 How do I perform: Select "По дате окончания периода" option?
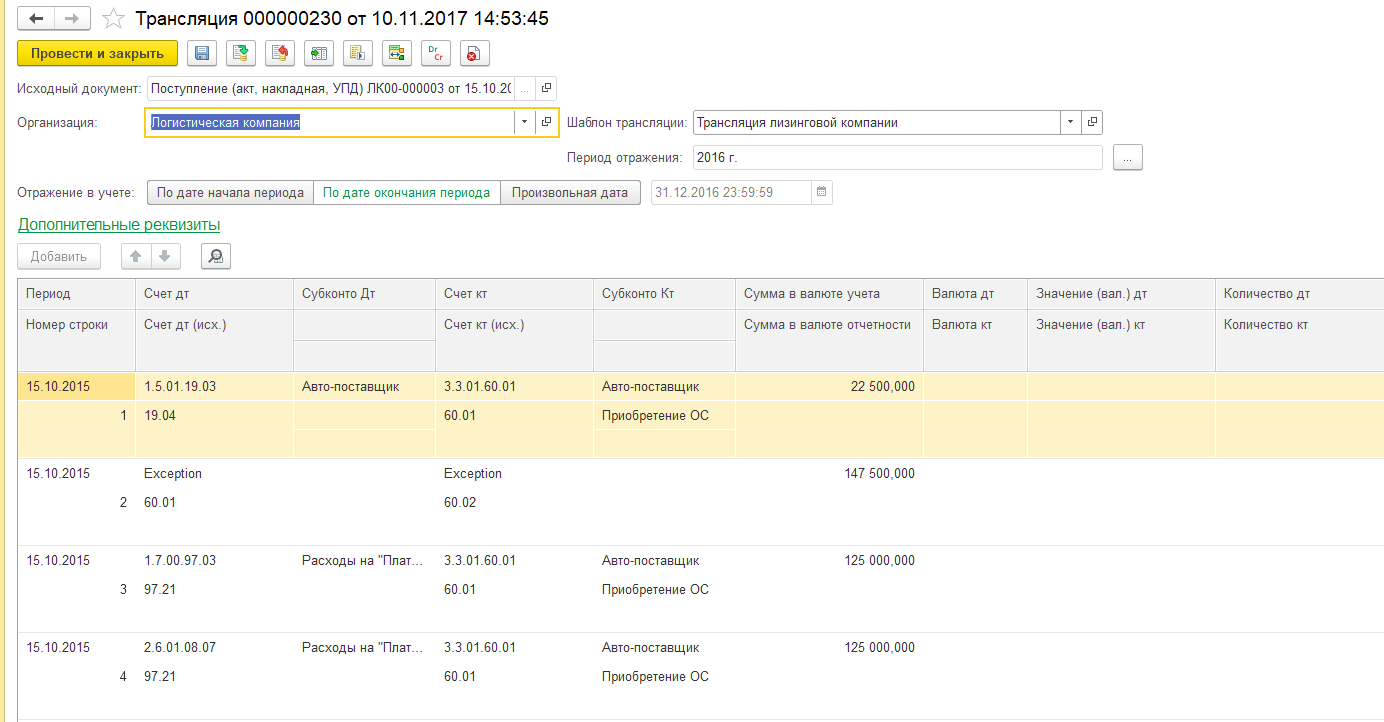click(x=406, y=192)
